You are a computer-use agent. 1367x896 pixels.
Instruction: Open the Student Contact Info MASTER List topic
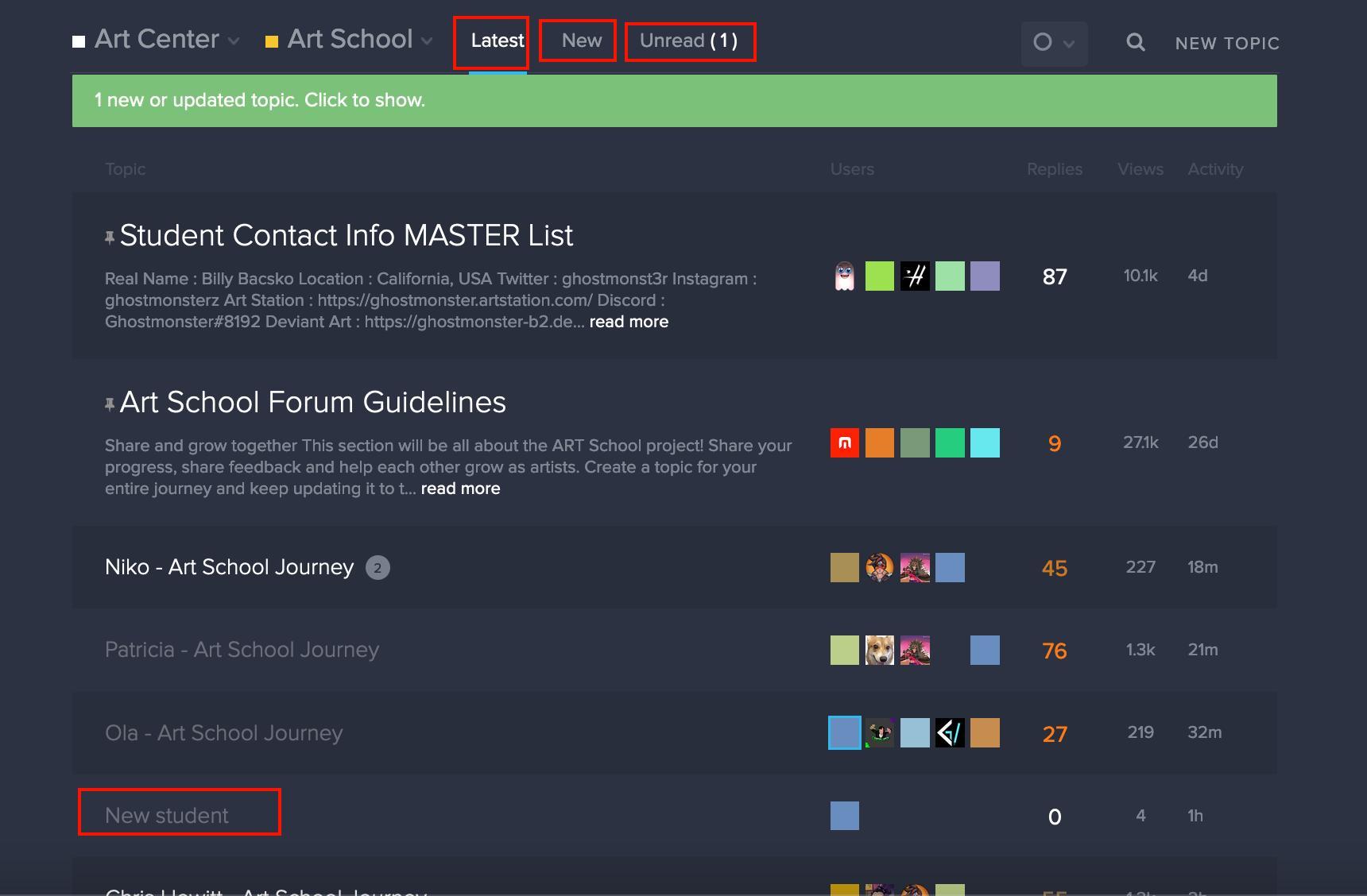pyautogui.click(x=347, y=236)
